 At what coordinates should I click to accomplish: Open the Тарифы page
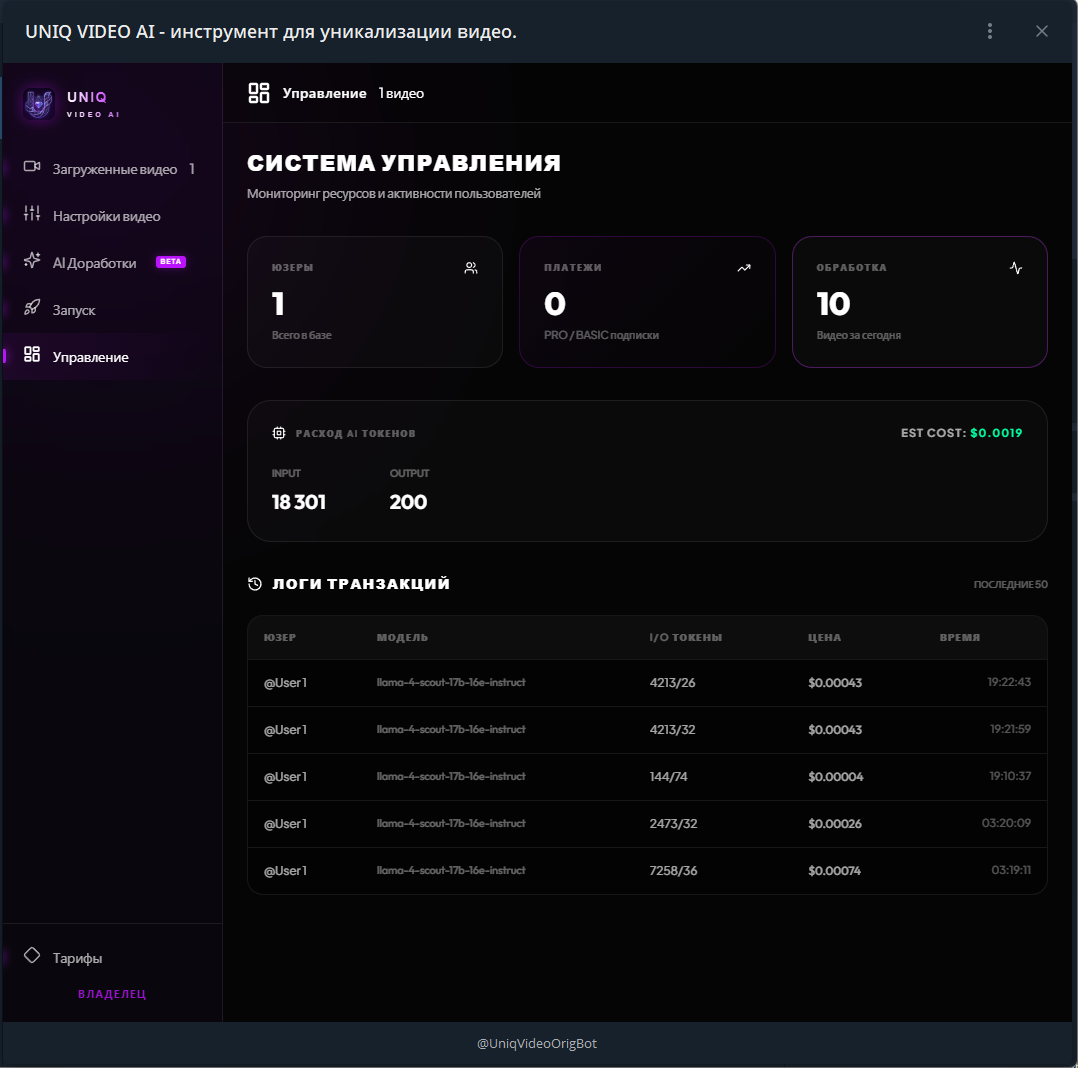coord(77,958)
